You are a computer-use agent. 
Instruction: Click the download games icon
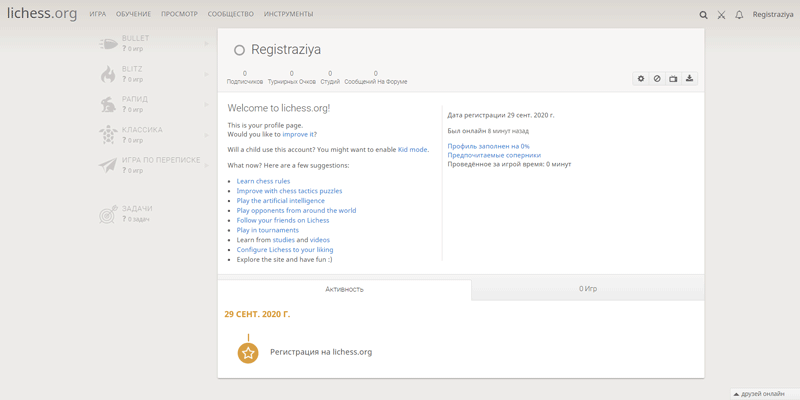point(689,79)
